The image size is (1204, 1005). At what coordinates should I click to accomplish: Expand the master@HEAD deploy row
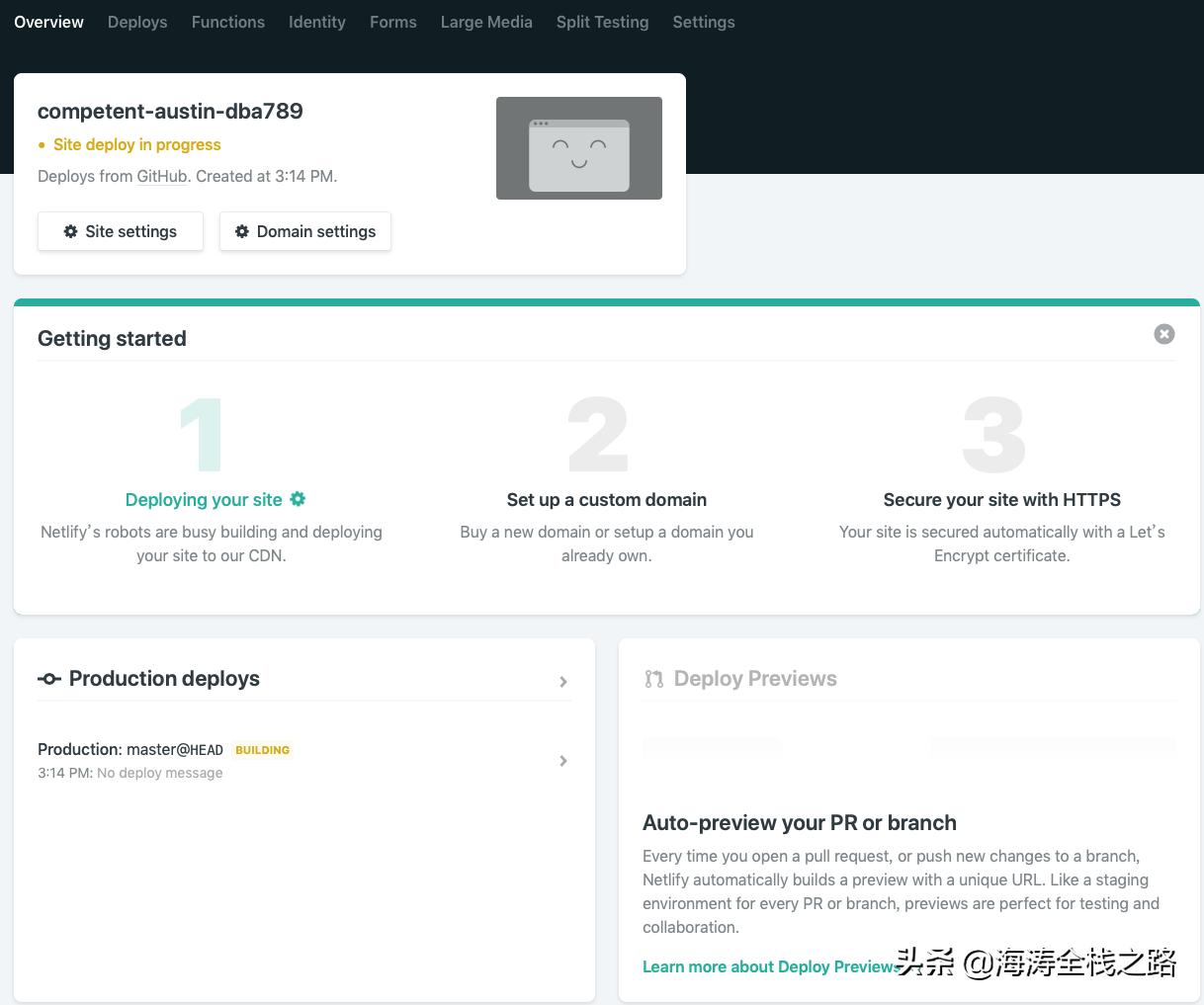click(x=563, y=761)
